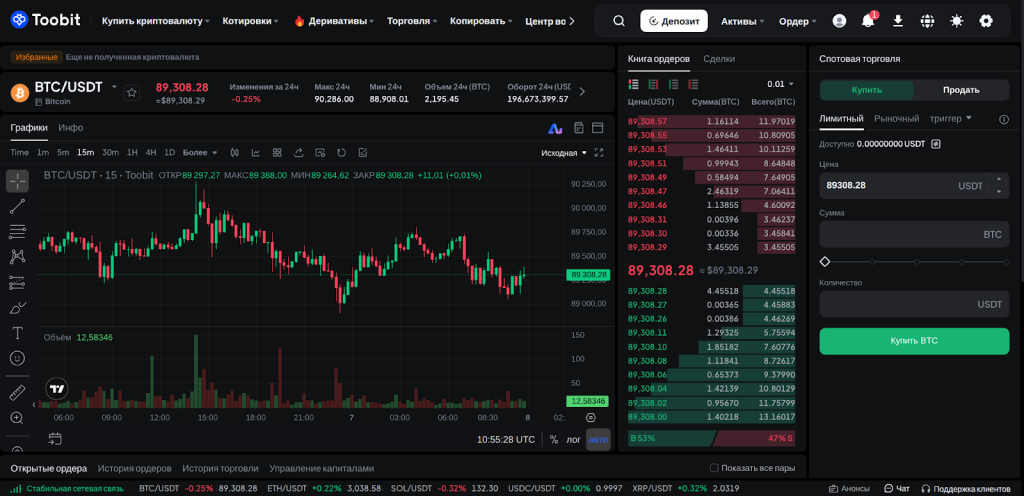Open the 'История ордеров' tab
The image size is (1024, 496).
[x=135, y=468]
